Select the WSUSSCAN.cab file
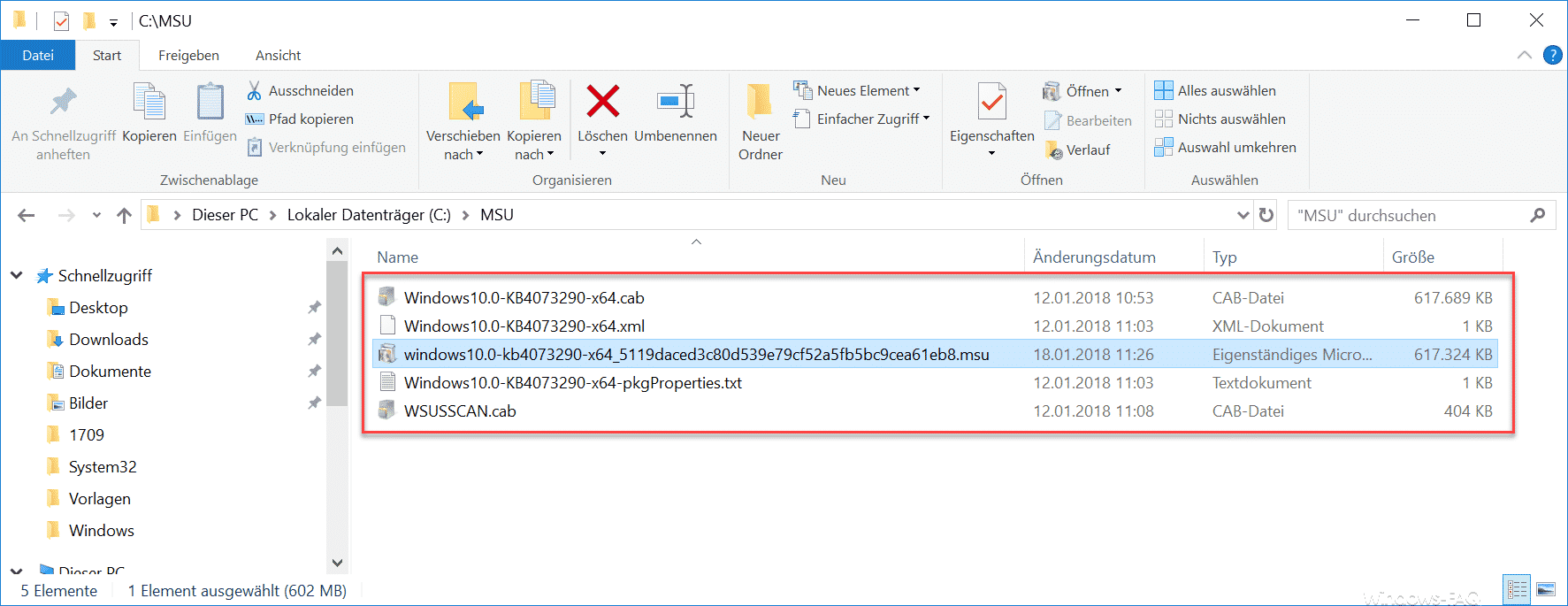Image resolution: width=1568 pixels, height=606 pixels. coord(459,410)
